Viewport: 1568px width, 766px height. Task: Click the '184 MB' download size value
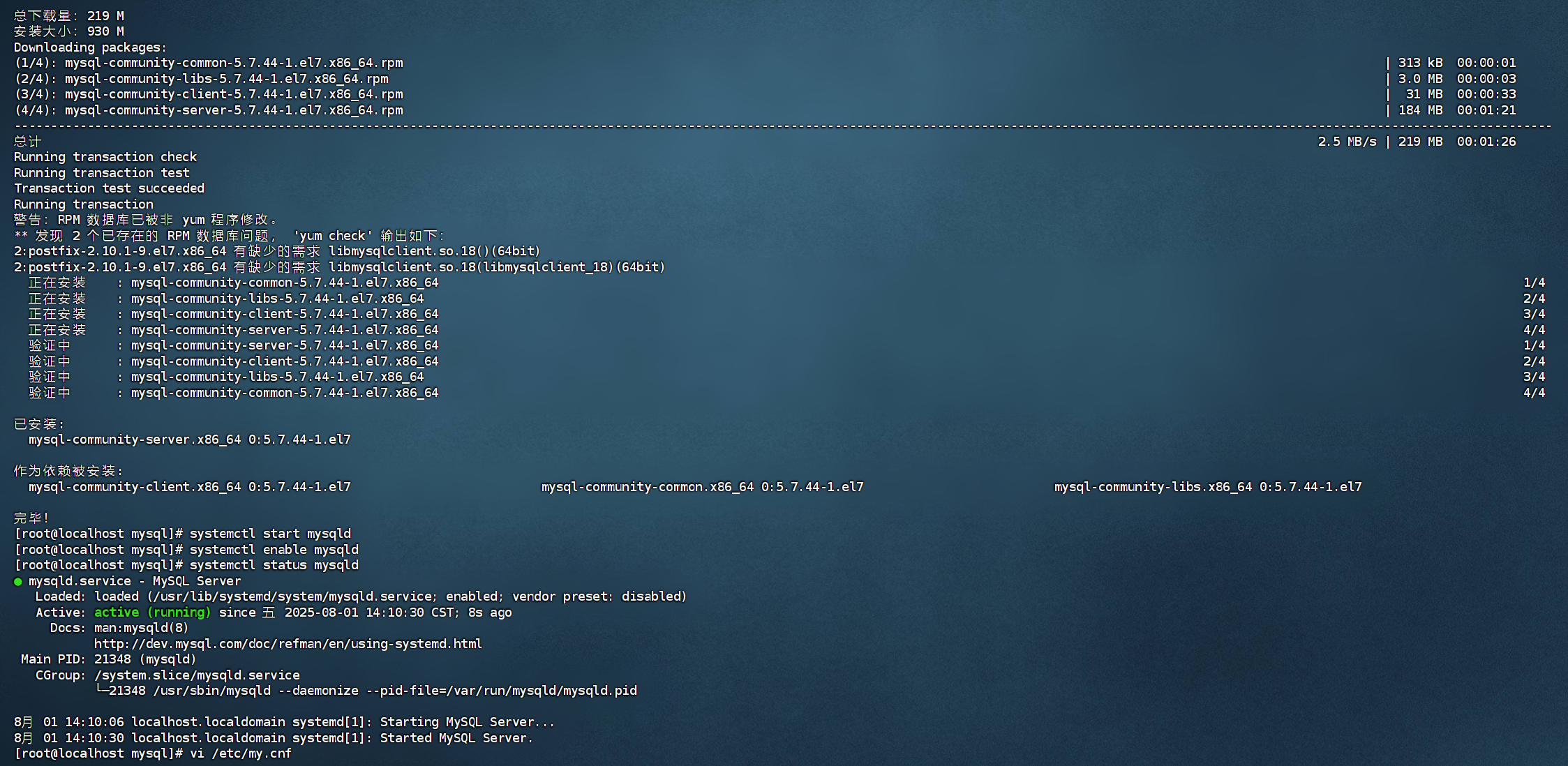point(1420,110)
